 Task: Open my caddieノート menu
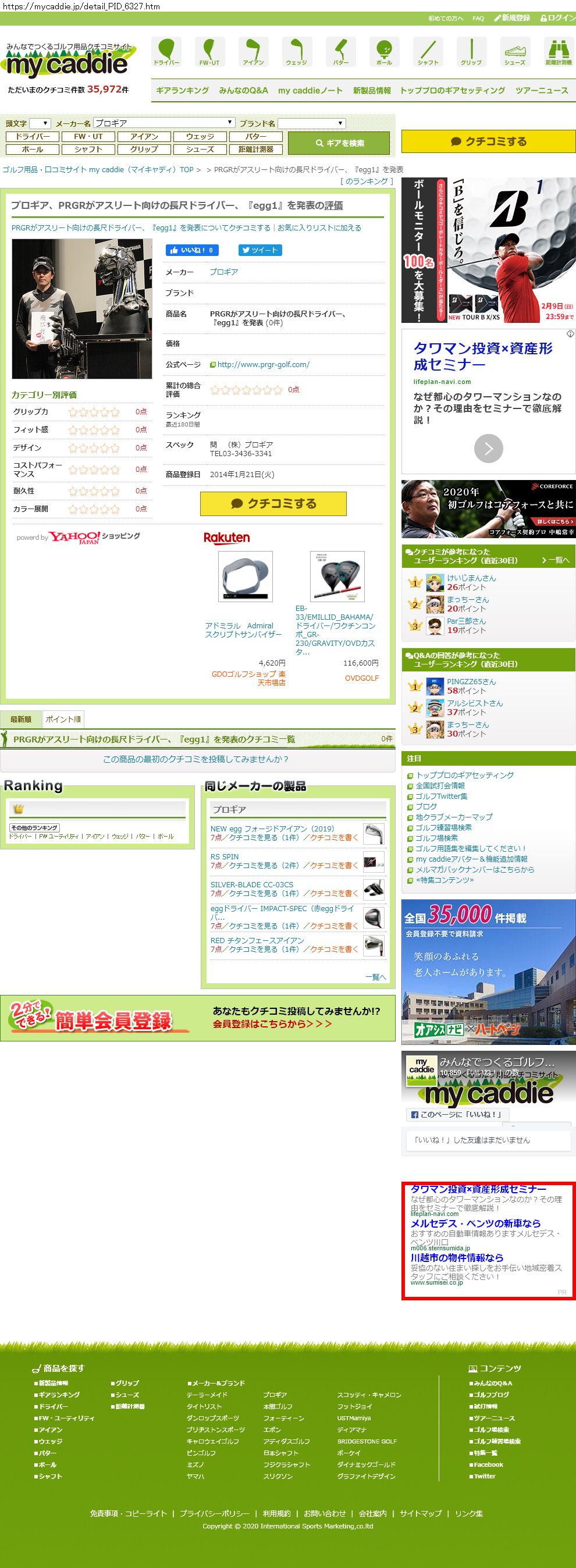click(311, 91)
